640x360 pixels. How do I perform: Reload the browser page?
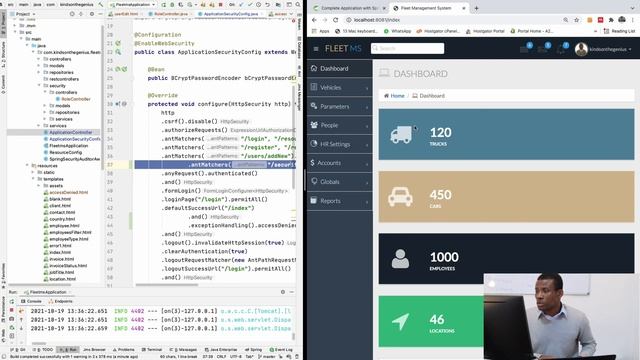point(336,20)
